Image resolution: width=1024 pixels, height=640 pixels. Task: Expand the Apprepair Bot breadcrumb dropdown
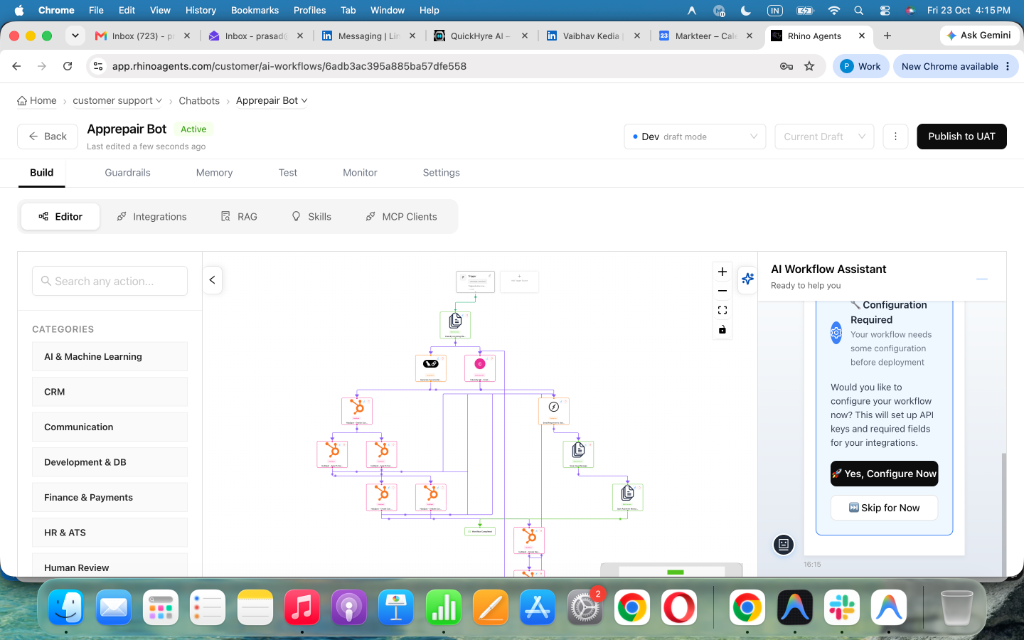click(271, 101)
